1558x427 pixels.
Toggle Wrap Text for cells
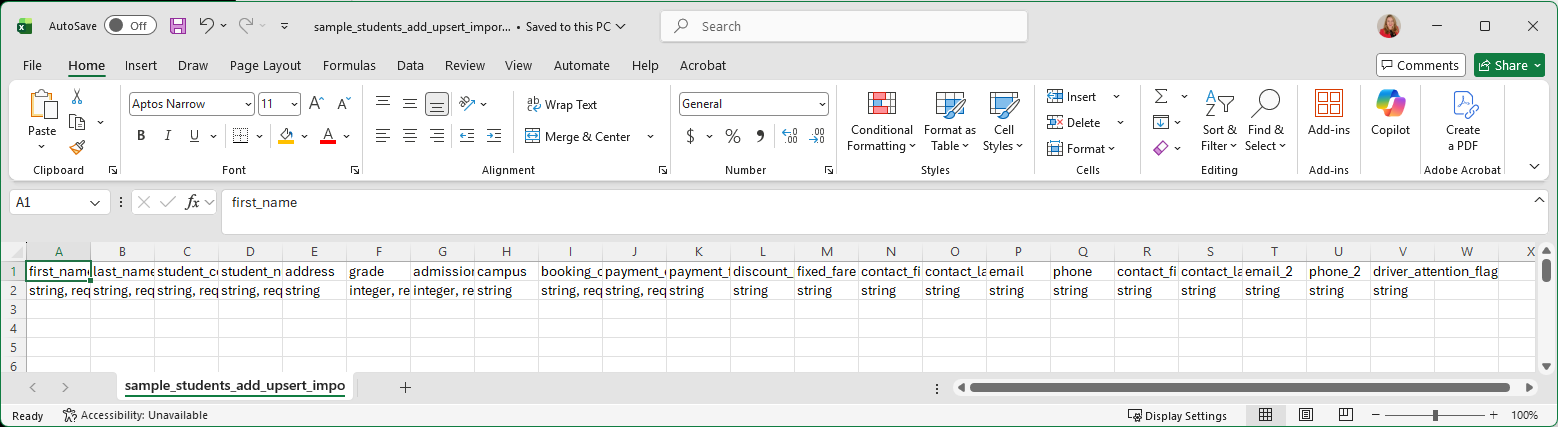click(x=561, y=104)
